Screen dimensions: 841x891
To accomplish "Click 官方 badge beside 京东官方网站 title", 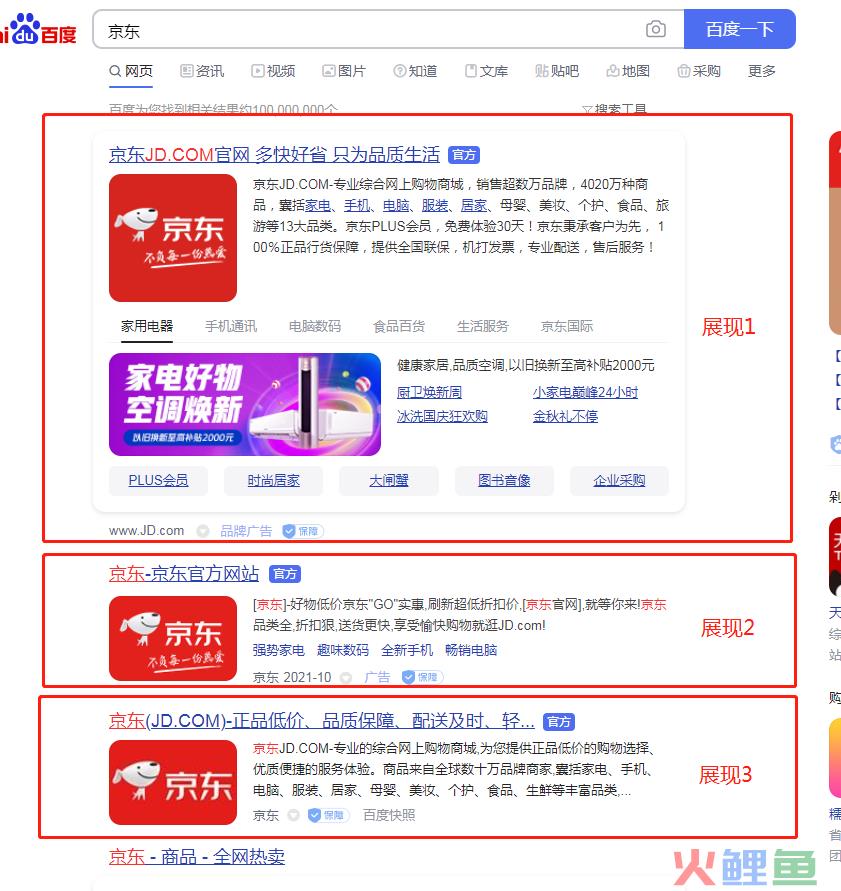I will click(x=285, y=574).
